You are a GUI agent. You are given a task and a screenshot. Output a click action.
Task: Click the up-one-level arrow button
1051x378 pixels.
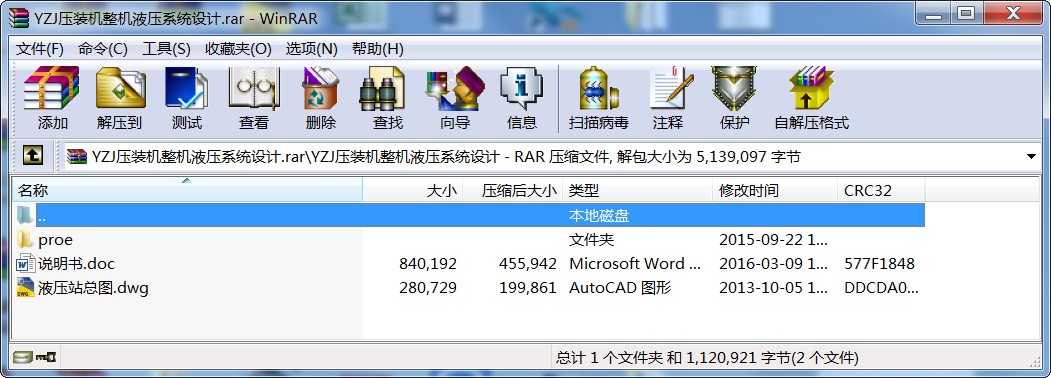click(x=33, y=156)
